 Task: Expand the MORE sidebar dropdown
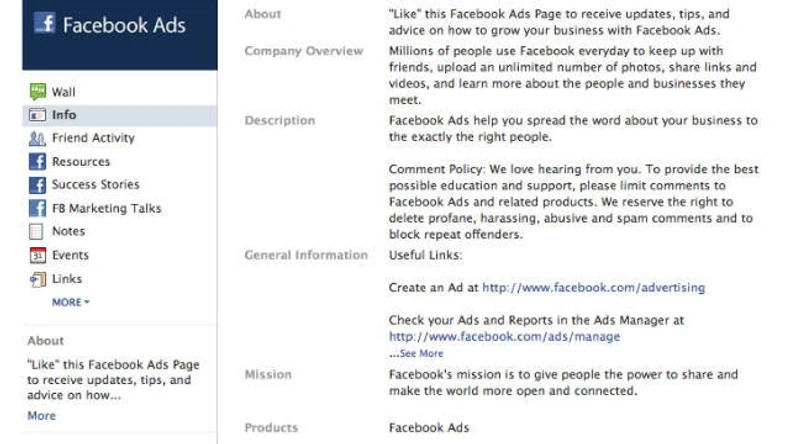click(x=70, y=301)
